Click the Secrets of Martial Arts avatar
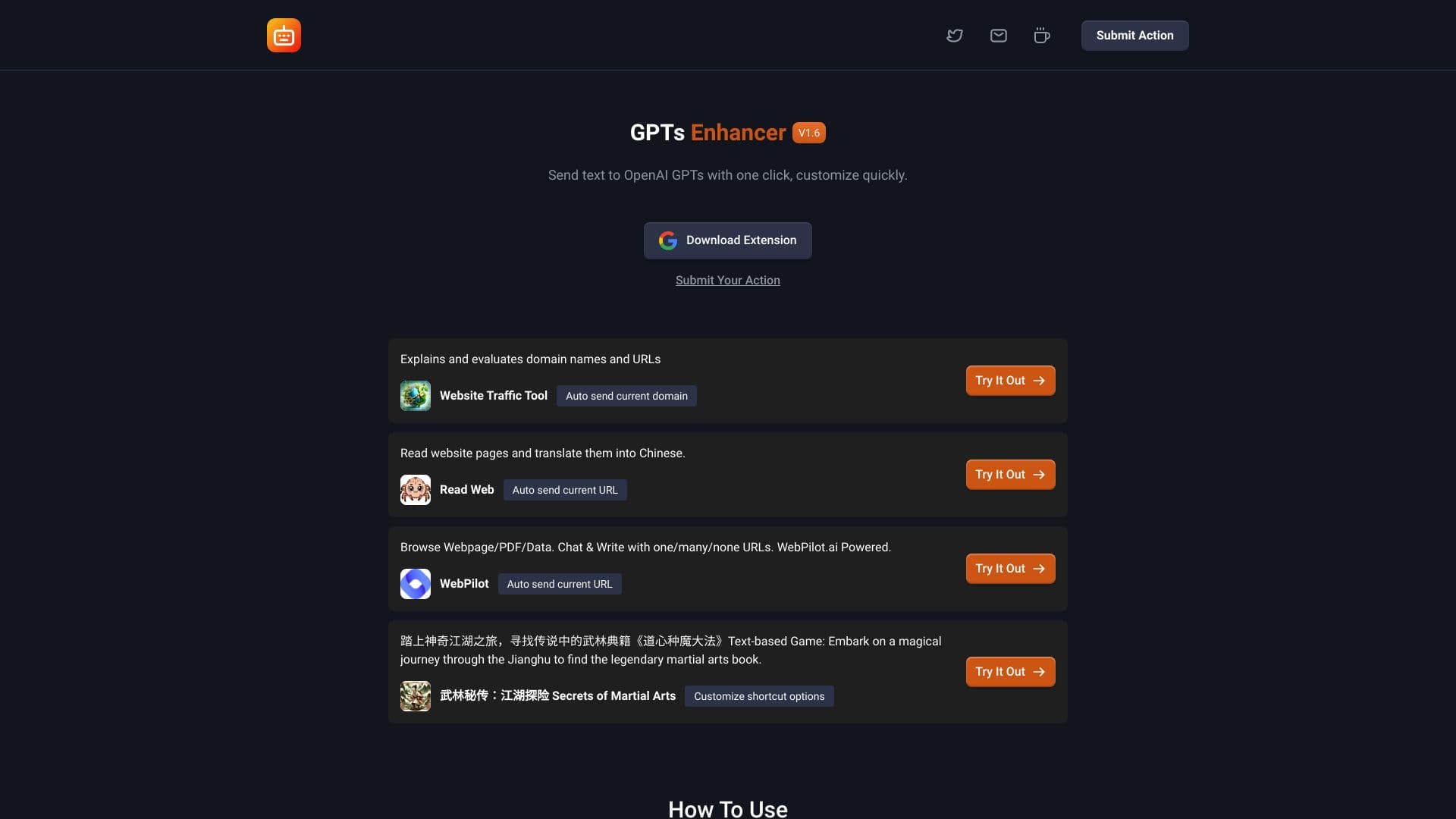The image size is (1456, 819). [416, 696]
